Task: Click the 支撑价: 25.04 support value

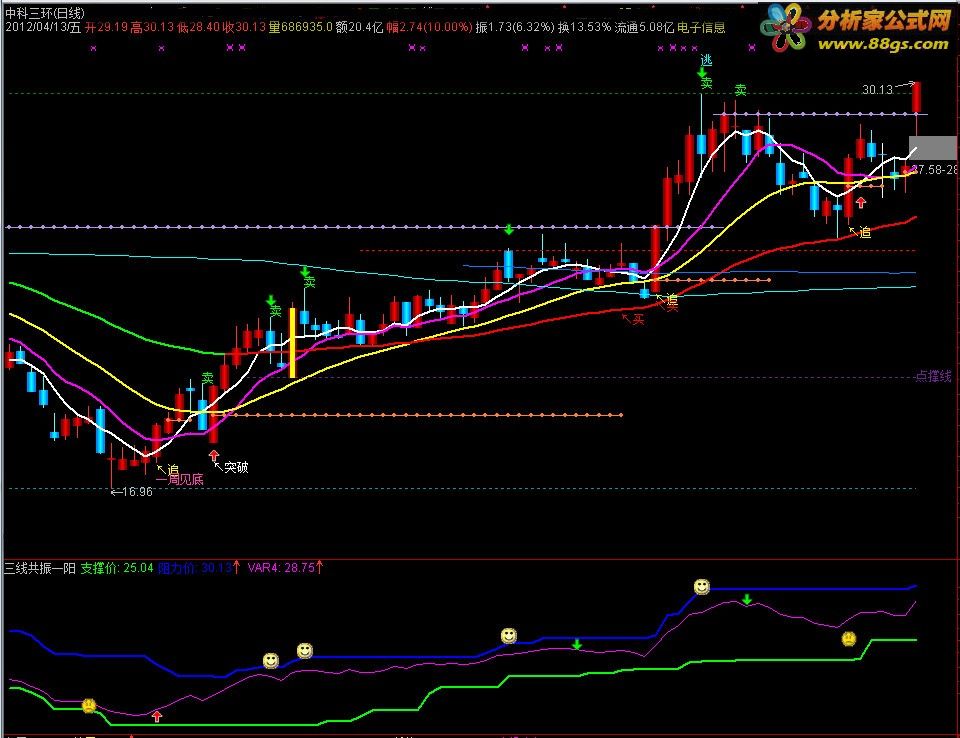Action: click(117, 568)
